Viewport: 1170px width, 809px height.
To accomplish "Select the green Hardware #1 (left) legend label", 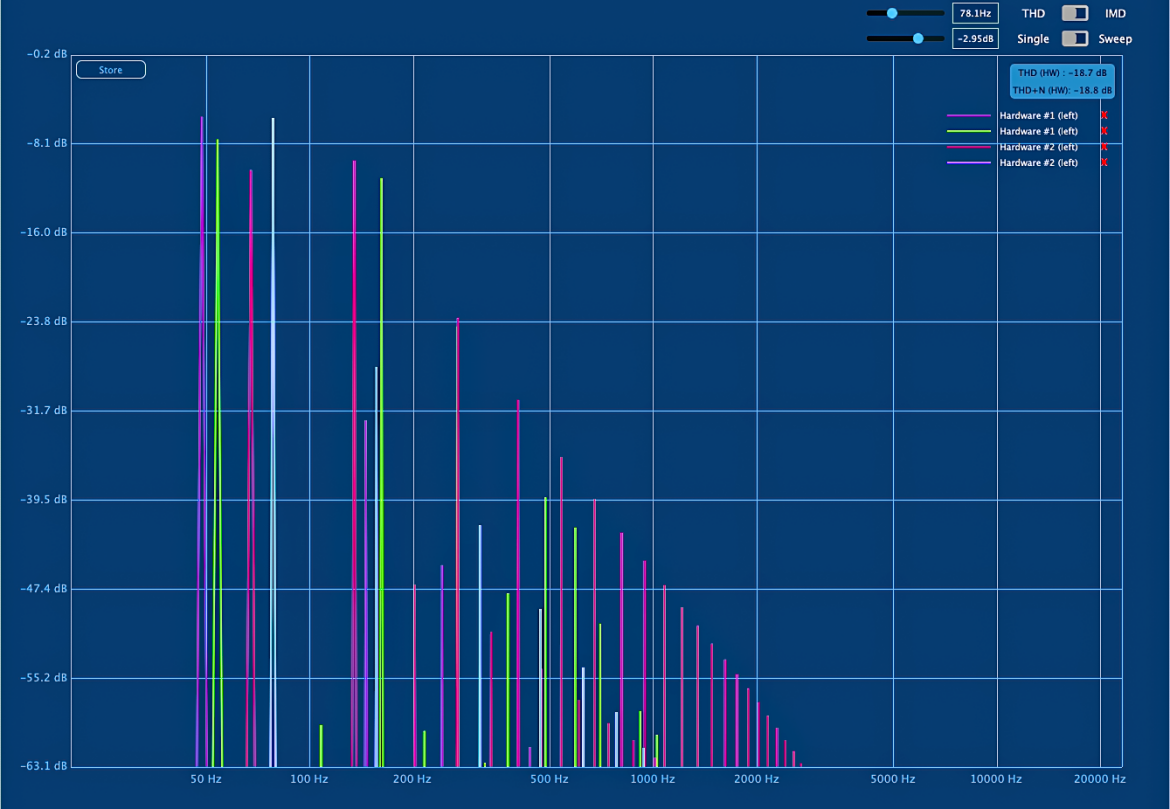I will [x=1038, y=131].
